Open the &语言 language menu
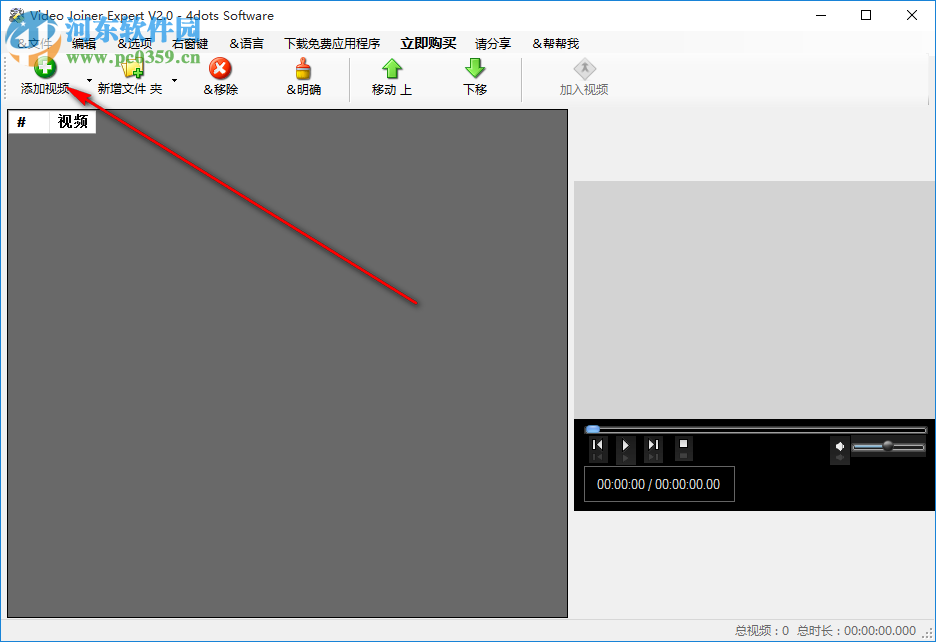The height and width of the screenshot is (642, 936). click(246, 43)
